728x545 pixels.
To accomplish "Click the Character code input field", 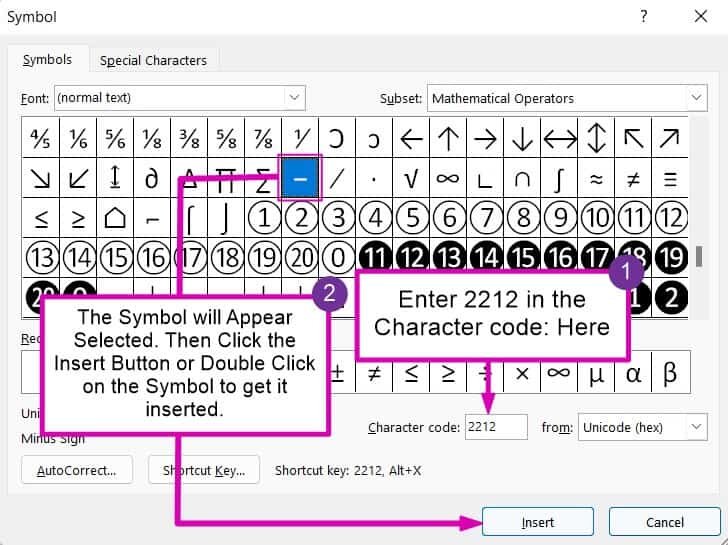I will (496, 427).
